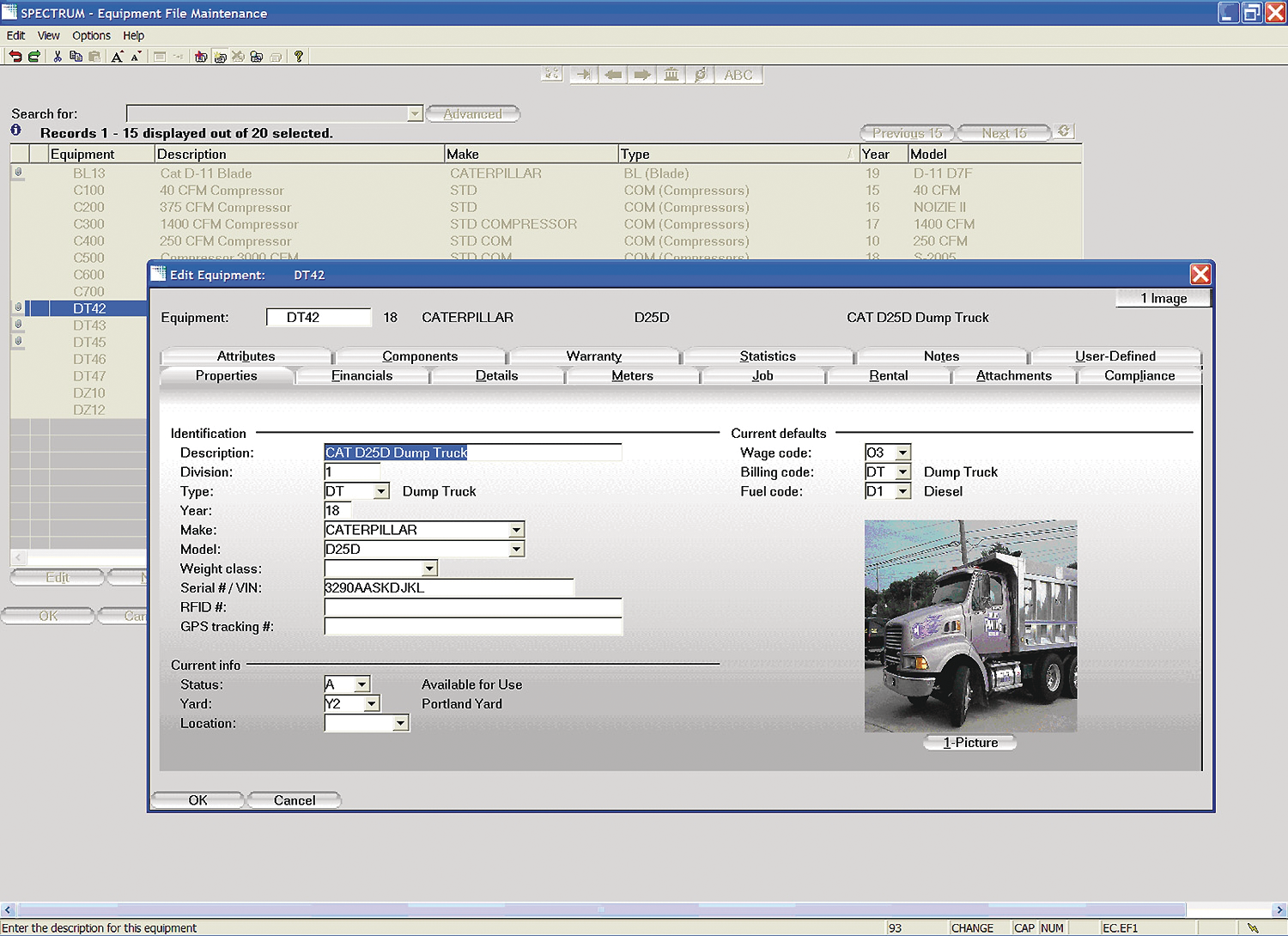Viewport: 1288px width, 936px height.
Task: Click the greyed right arrow navigation icon
Action: point(642,75)
